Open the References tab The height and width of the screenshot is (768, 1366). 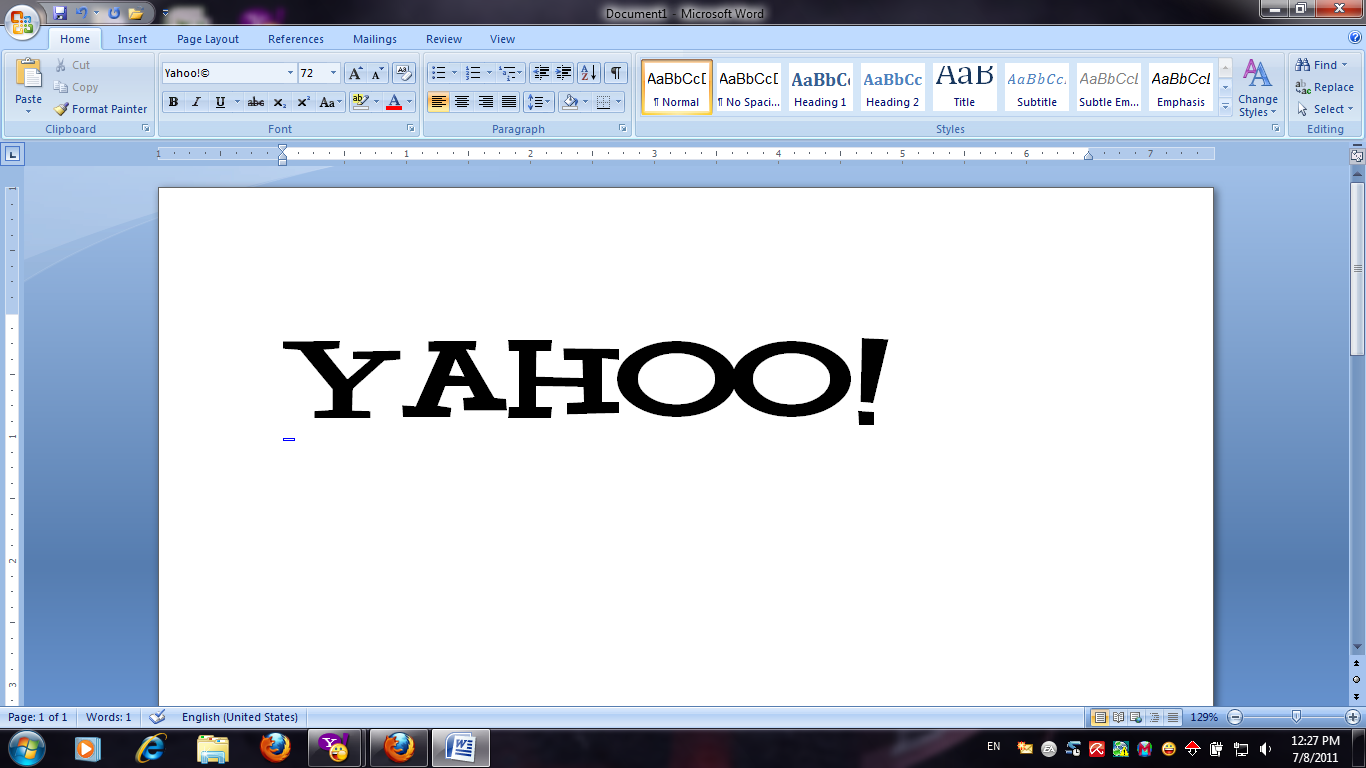point(296,39)
